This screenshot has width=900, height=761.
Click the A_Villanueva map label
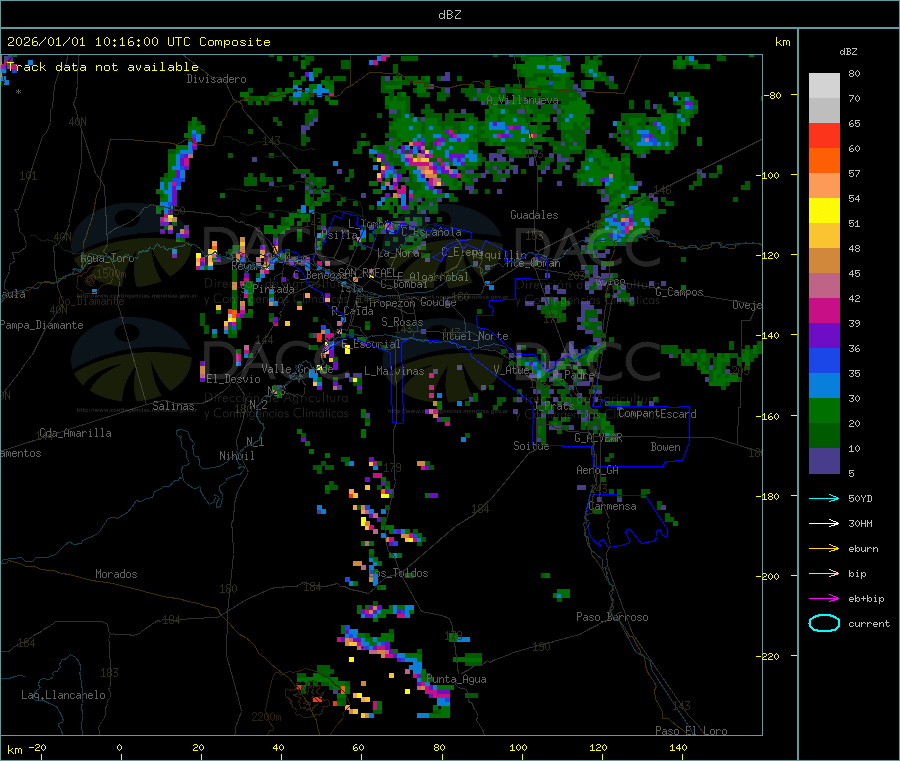tap(522, 100)
